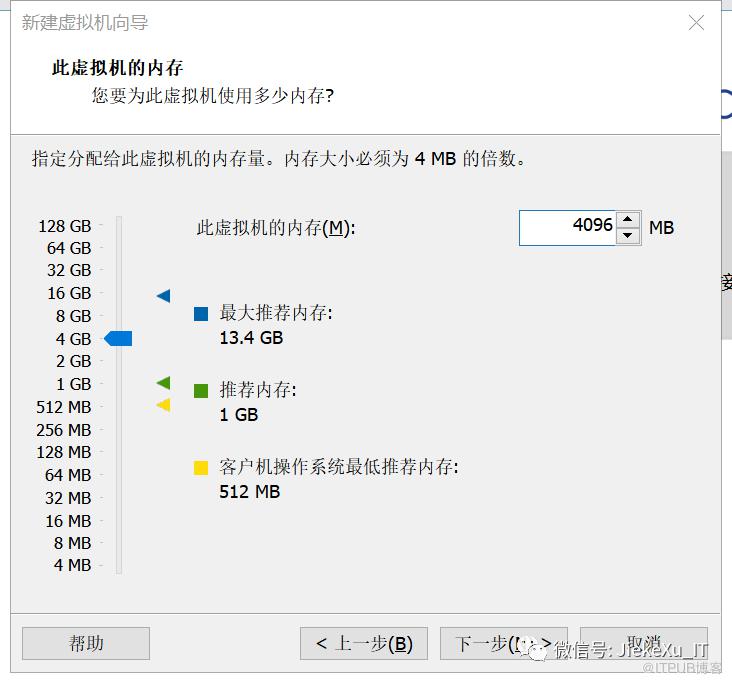Click the blue 最大推荐内存 legend square
The height and width of the screenshot is (683, 732).
201,314
